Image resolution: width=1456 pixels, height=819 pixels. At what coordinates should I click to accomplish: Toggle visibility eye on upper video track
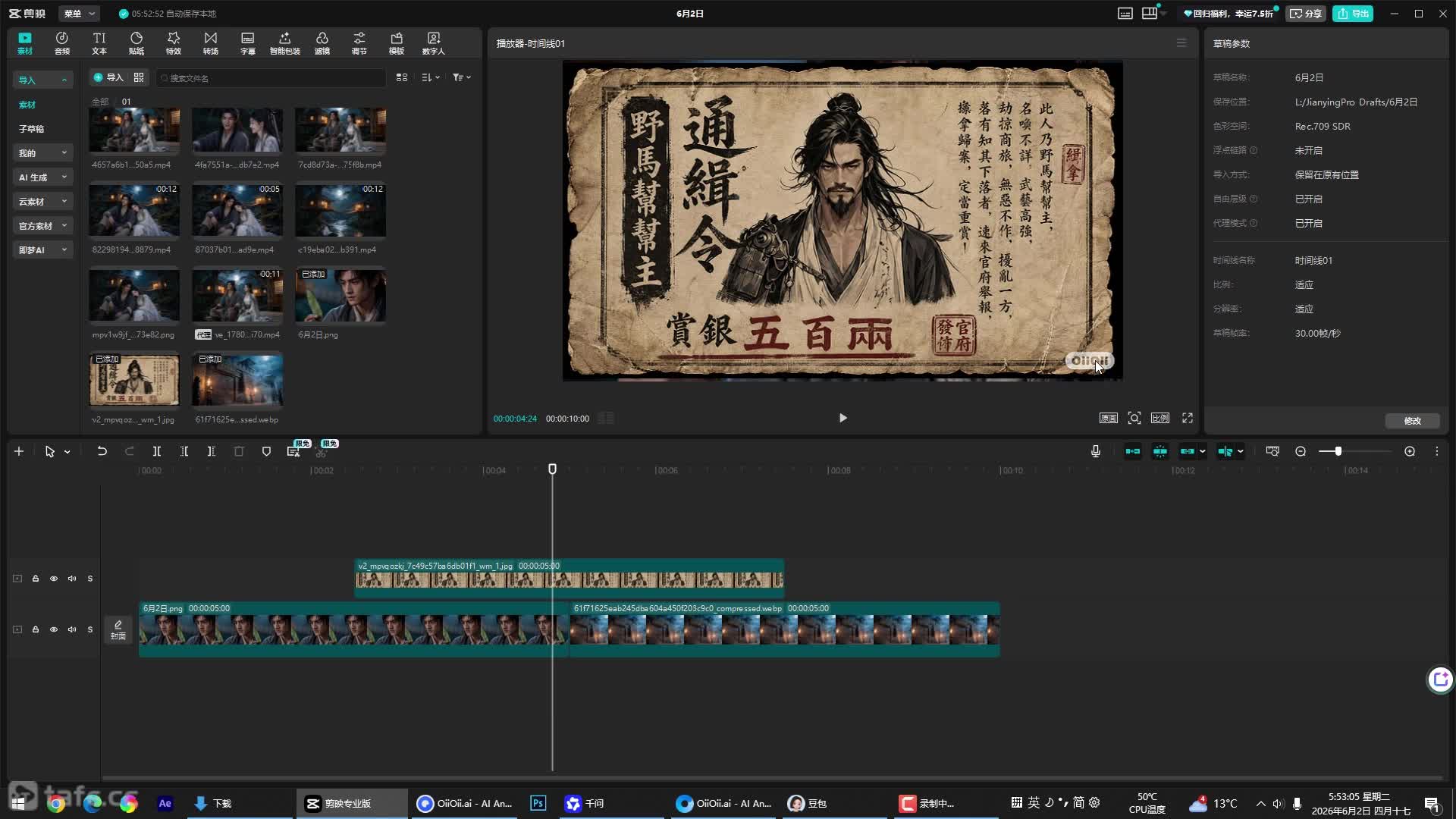pyautogui.click(x=54, y=579)
